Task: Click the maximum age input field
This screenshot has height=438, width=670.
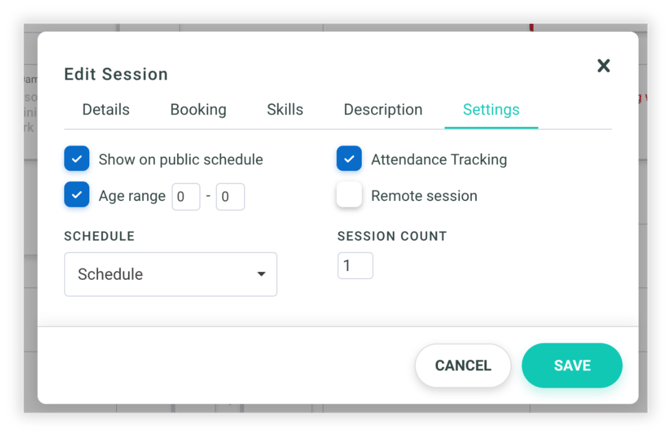Action: (230, 197)
